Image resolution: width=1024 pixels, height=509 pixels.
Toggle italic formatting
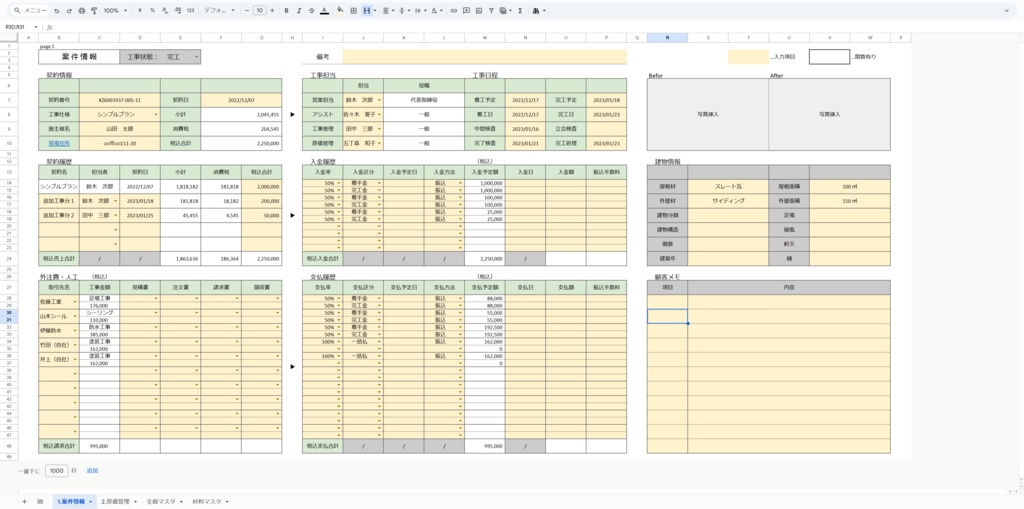298,10
